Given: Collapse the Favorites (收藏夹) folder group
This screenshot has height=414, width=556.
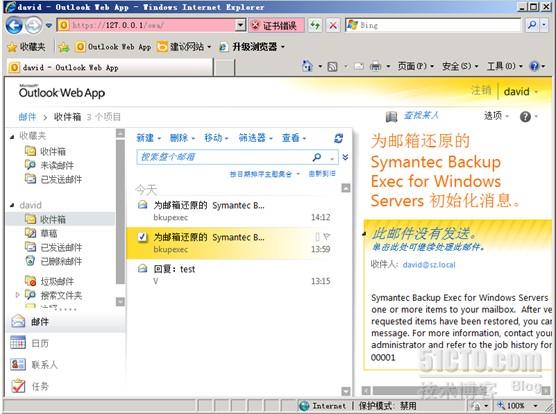Looking at the screenshot, I should (x=12, y=136).
